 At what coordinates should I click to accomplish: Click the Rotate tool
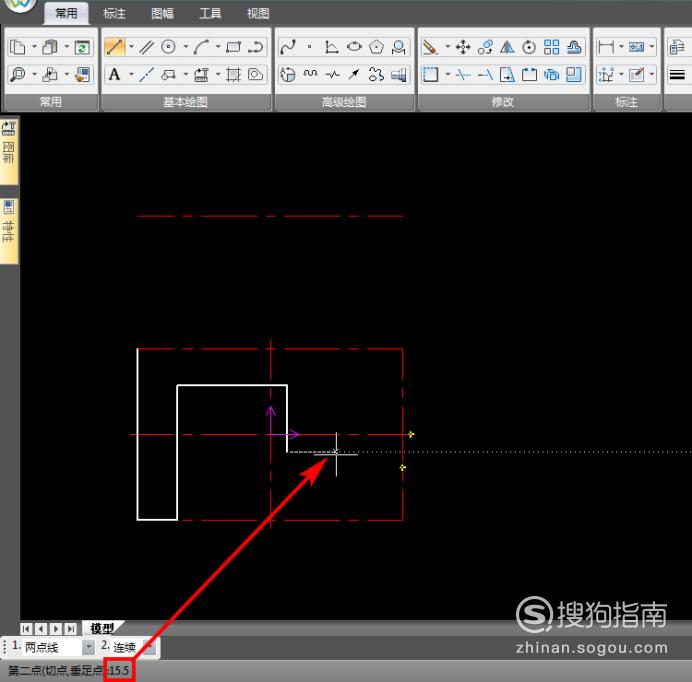(x=529, y=47)
